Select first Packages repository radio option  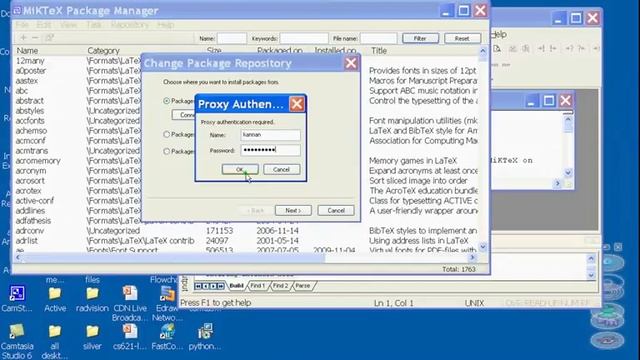click(167, 101)
